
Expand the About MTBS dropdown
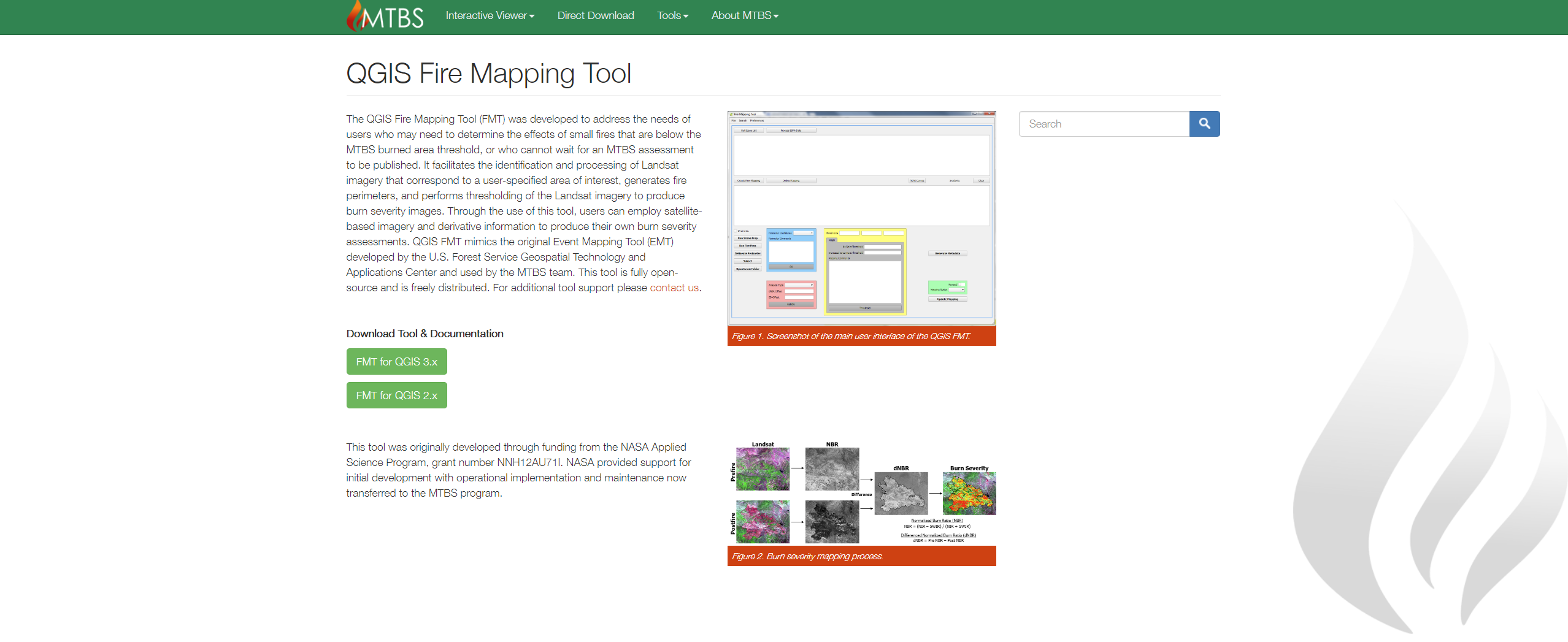(745, 15)
